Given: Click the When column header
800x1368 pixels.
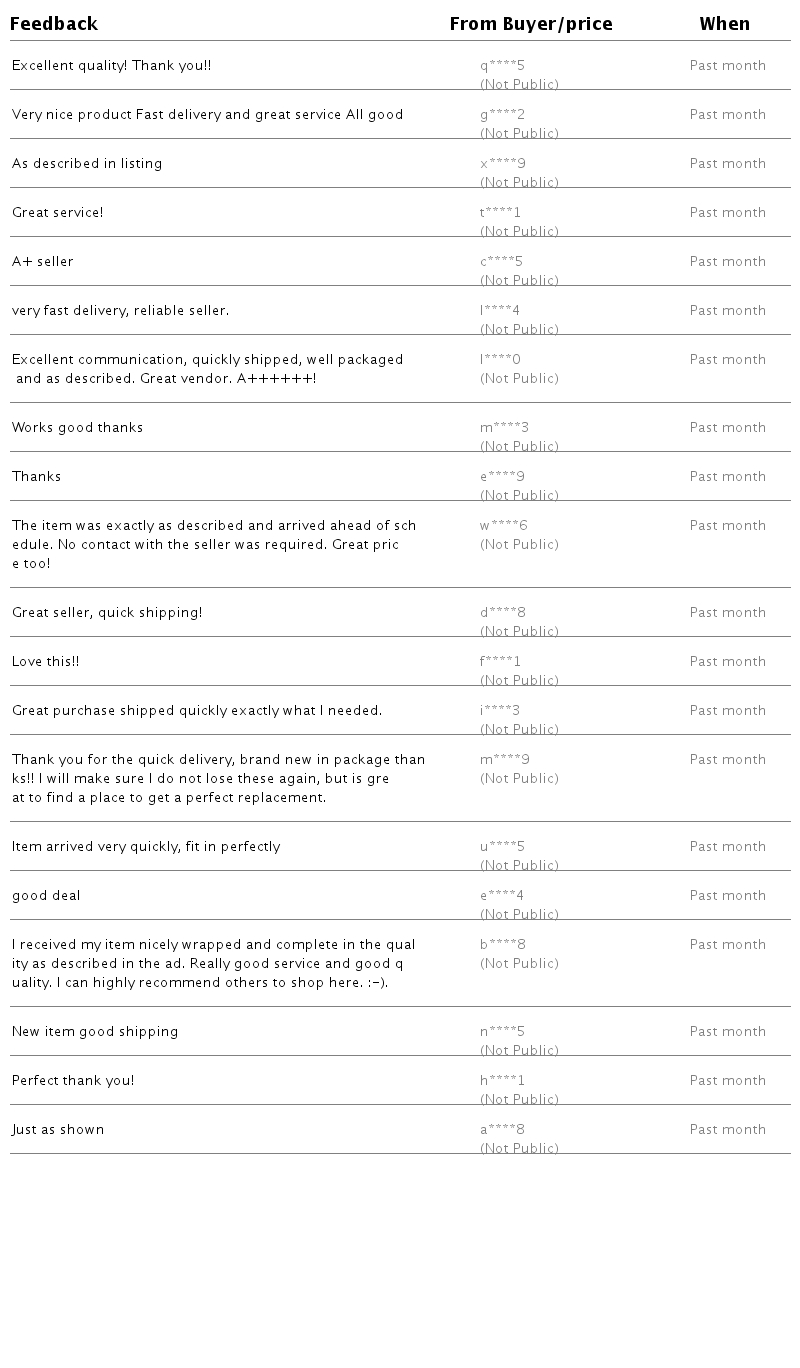Looking at the screenshot, I should pos(725,24).
